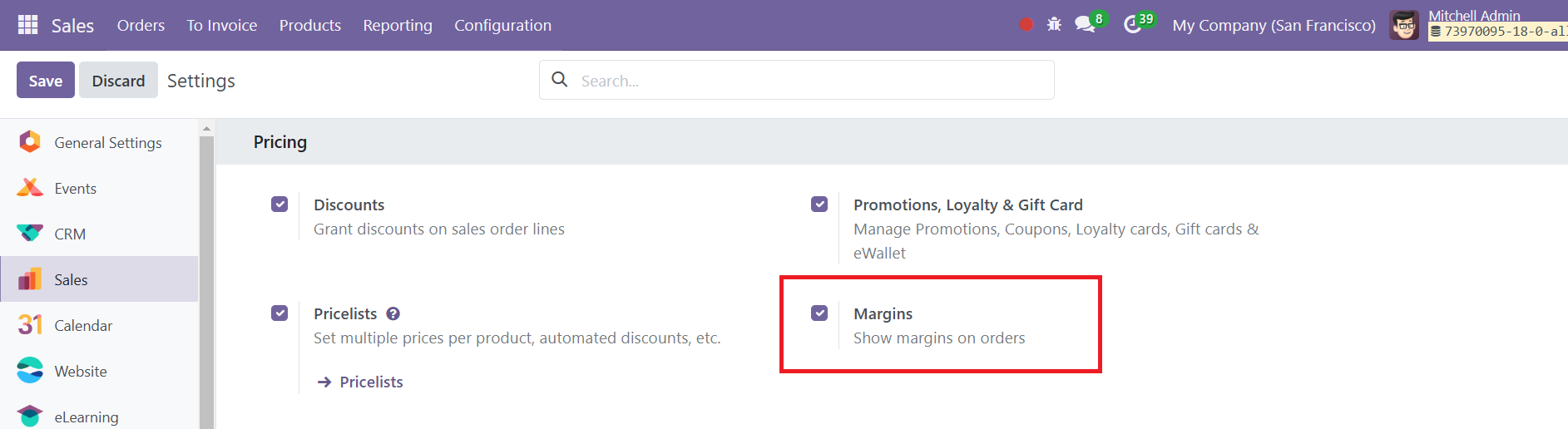Open the apps grid menu icon
The image size is (1568, 429).
click(x=27, y=25)
